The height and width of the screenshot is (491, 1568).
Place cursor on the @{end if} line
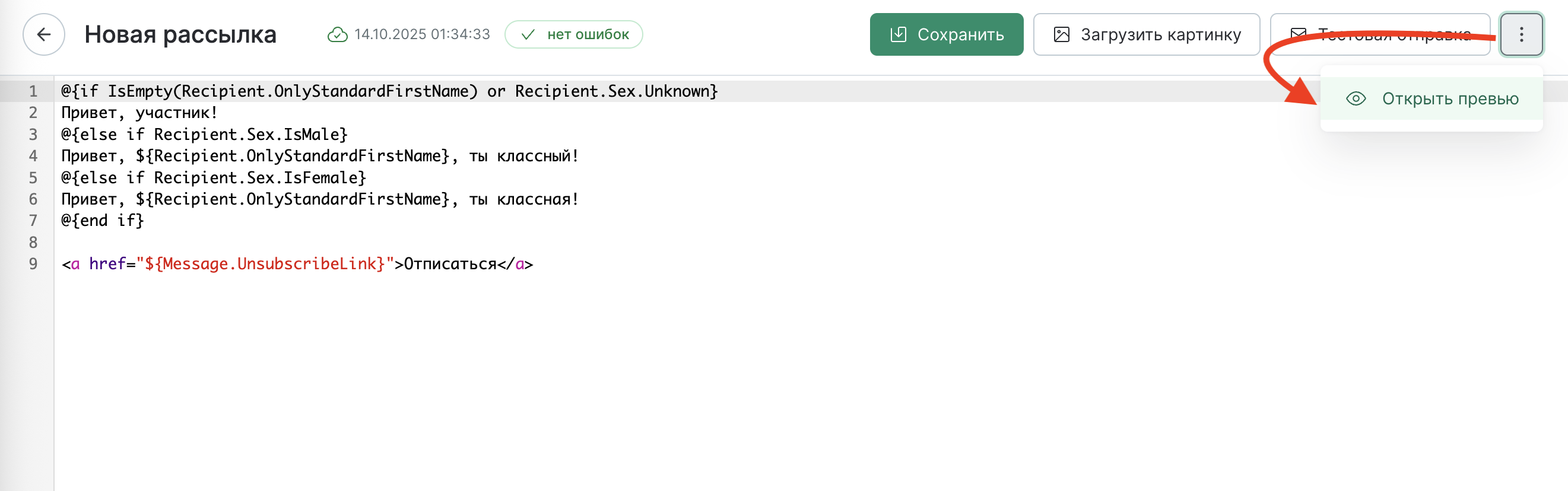pyautogui.click(x=102, y=221)
